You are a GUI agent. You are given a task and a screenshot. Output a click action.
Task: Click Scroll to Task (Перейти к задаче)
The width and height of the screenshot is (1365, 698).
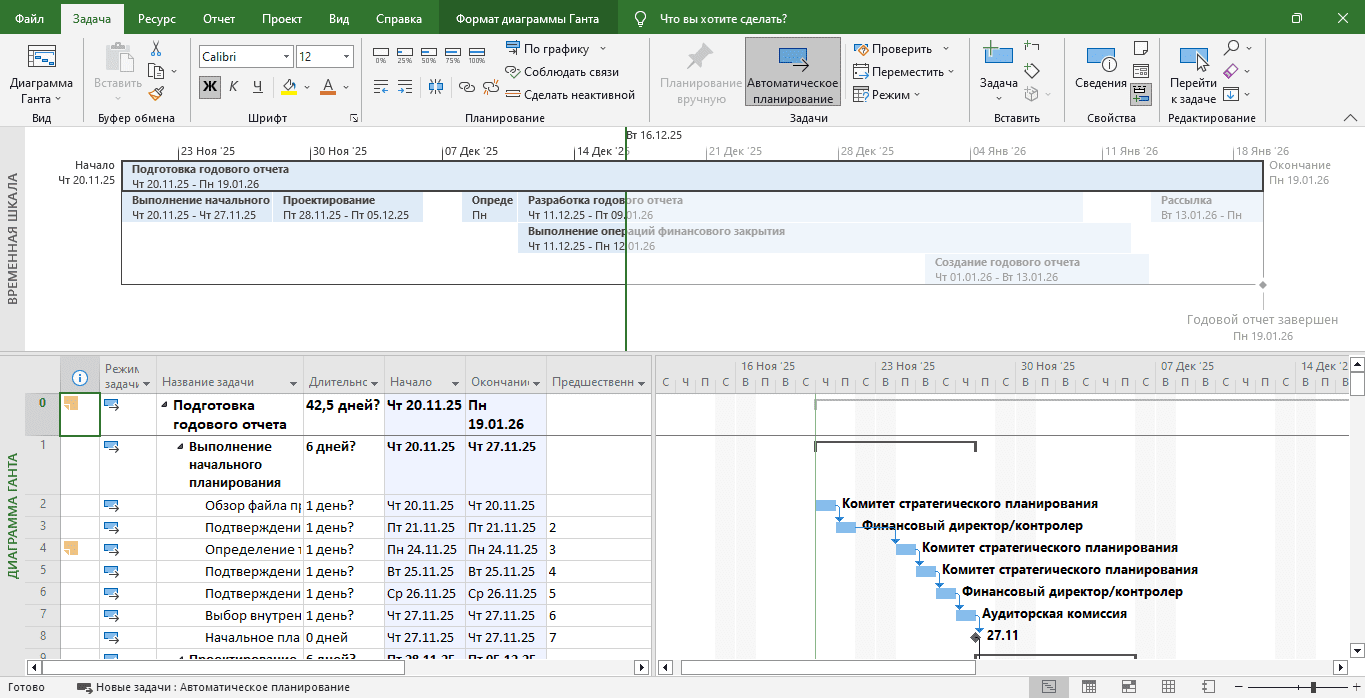point(1193,75)
